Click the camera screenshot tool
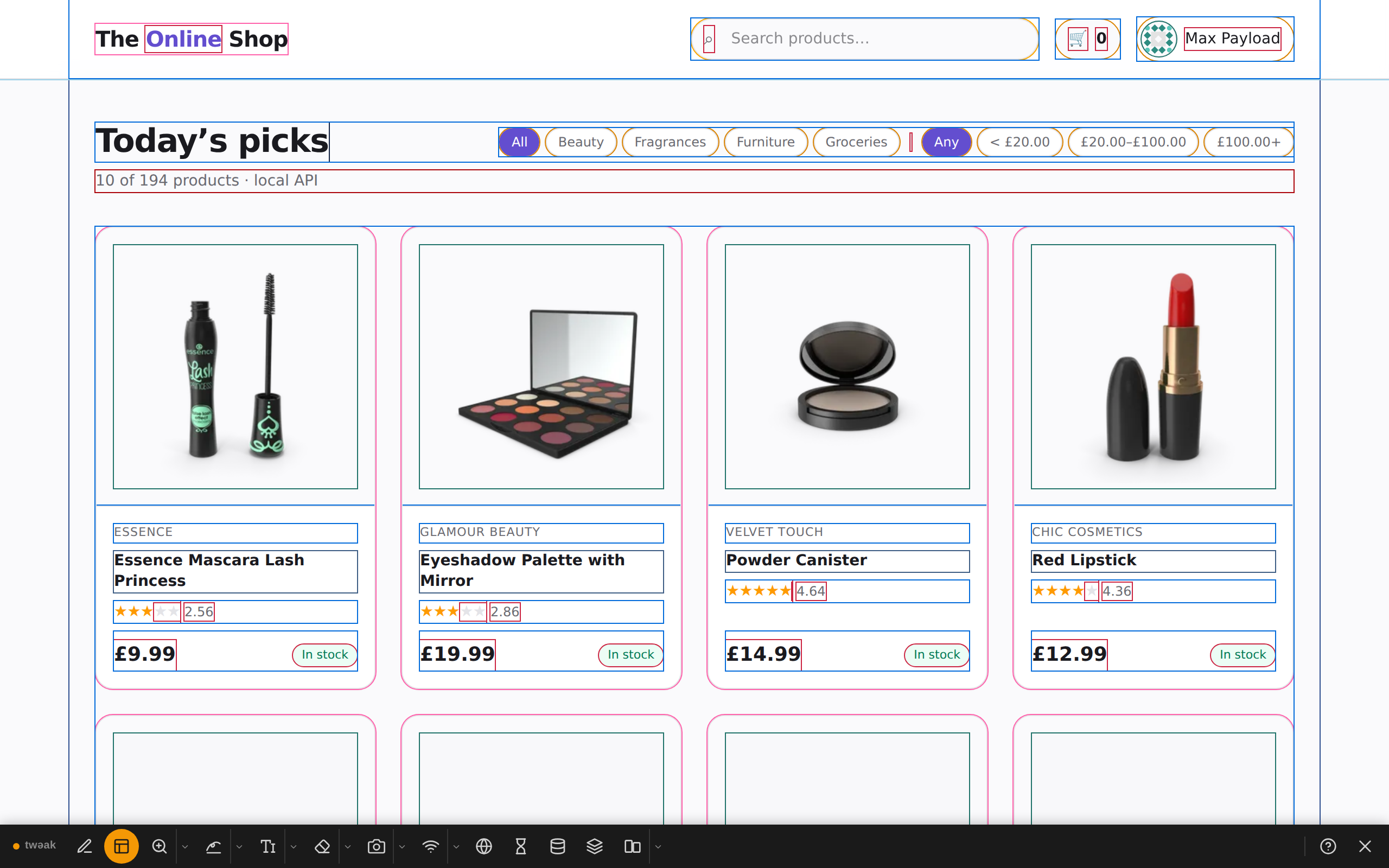 tap(377, 846)
